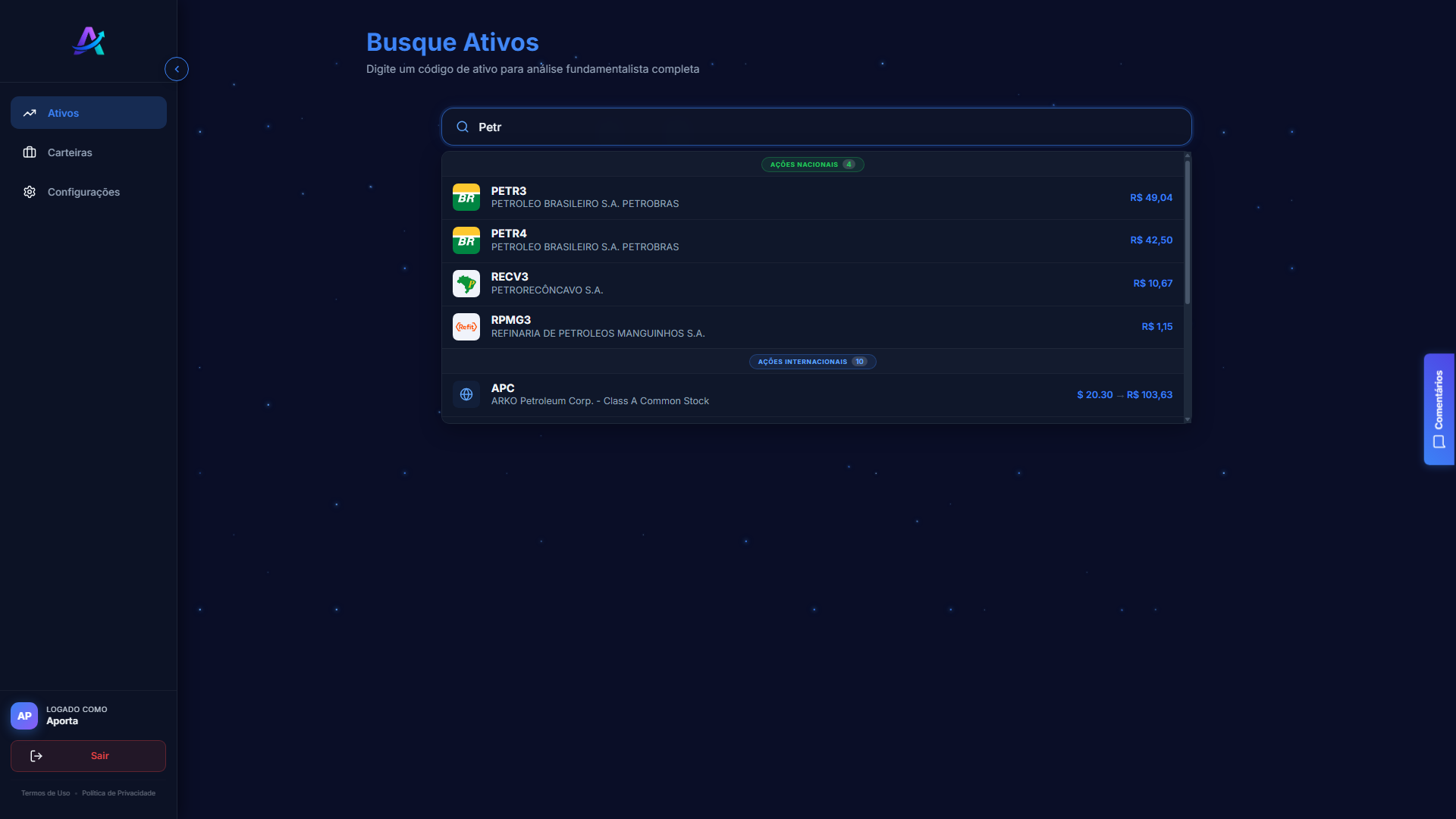Click the Ações Internacionais category badge
The image size is (1456, 819).
[x=812, y=362]
